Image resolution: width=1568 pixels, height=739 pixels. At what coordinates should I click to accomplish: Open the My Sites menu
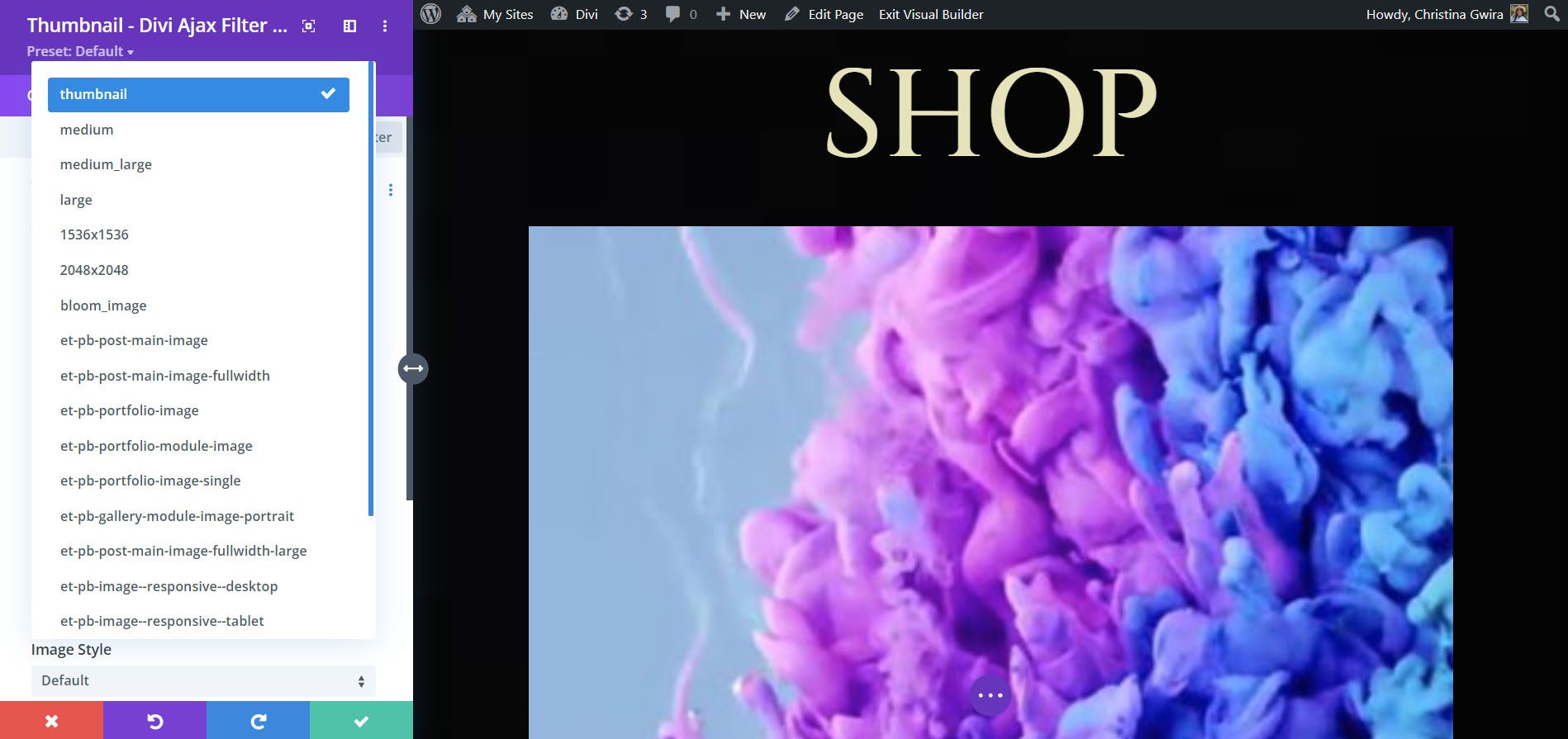(496, 14)
